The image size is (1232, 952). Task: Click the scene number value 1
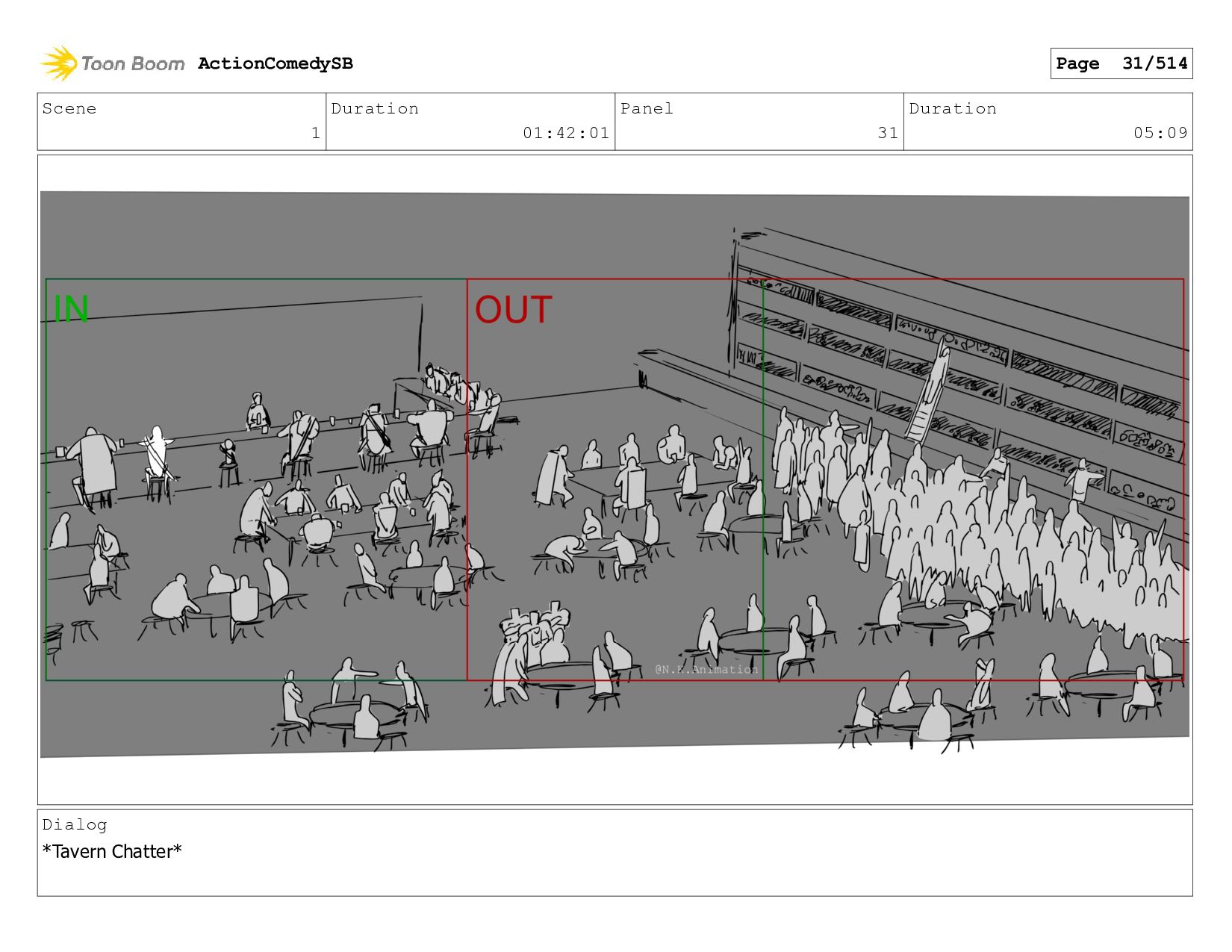[315, 133]
